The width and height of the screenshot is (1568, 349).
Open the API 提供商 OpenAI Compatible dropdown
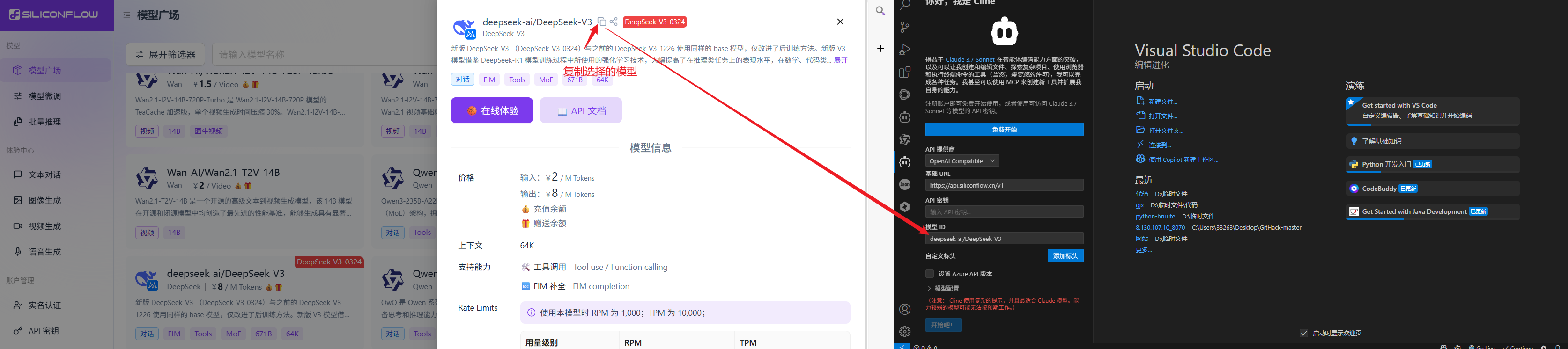pyautogui.click(x=962, y=161)
